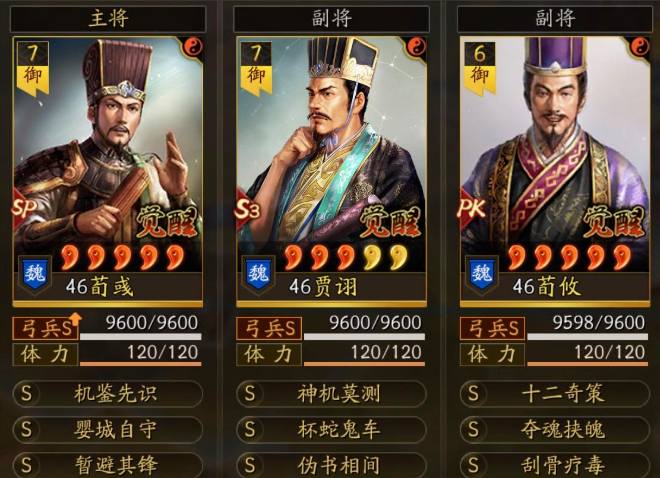Click 荀彧's 弓兵S troop type label
Screen dimensions: 660x478
click(x=45, y=328)
